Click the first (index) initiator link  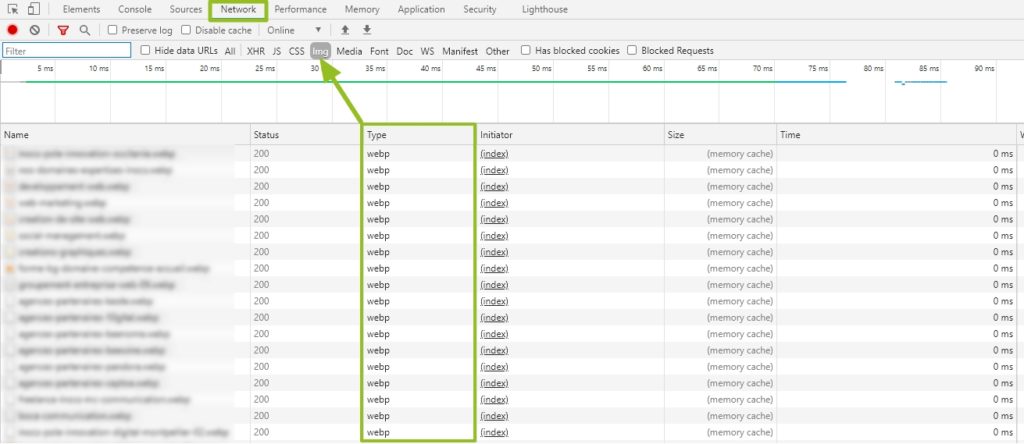[x=494, y=154]
